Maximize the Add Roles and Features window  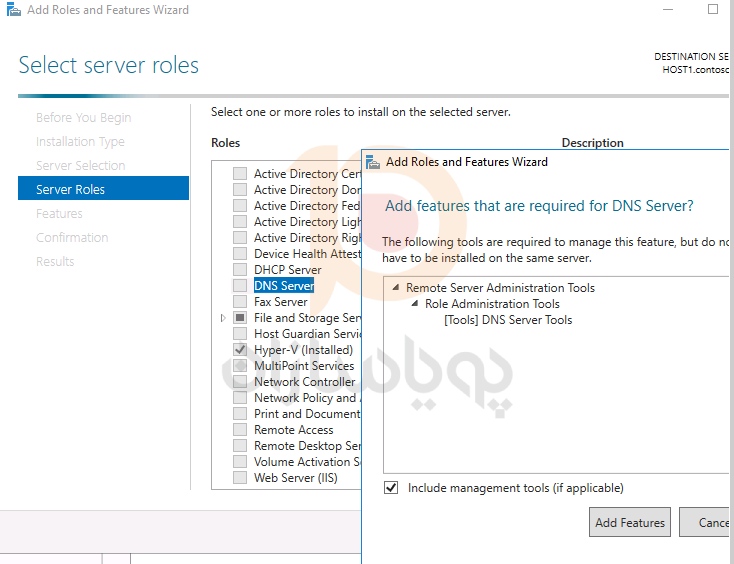pyautogui.click(x=713, y=10)
